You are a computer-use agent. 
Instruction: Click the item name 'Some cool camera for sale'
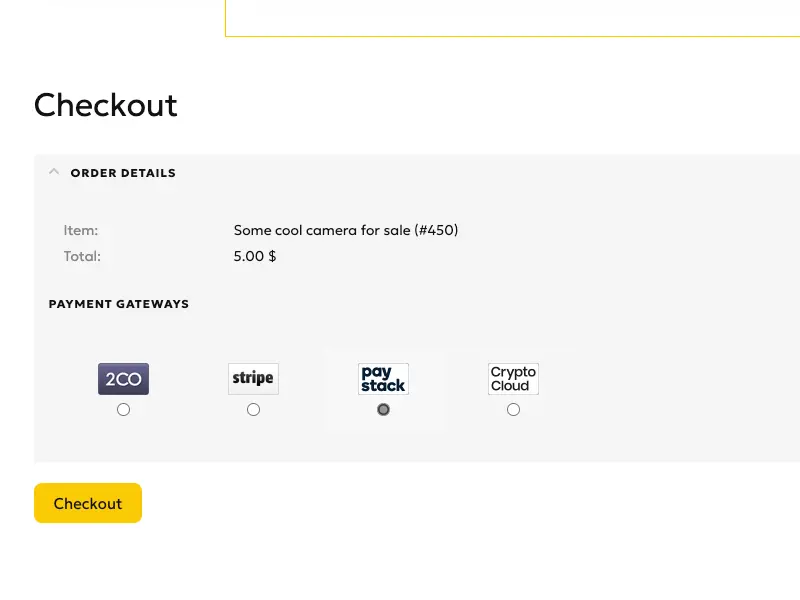(x=322, y=230)
